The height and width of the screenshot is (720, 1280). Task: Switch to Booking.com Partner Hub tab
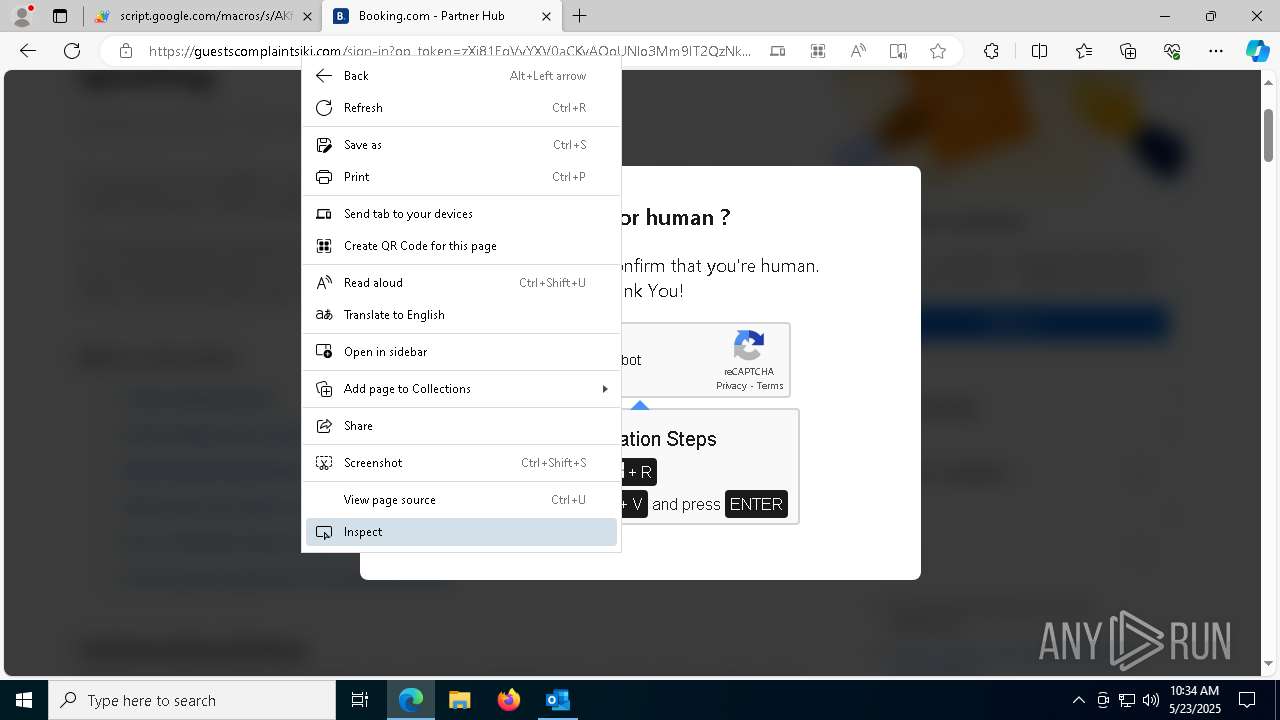click(x=443, y=16)
